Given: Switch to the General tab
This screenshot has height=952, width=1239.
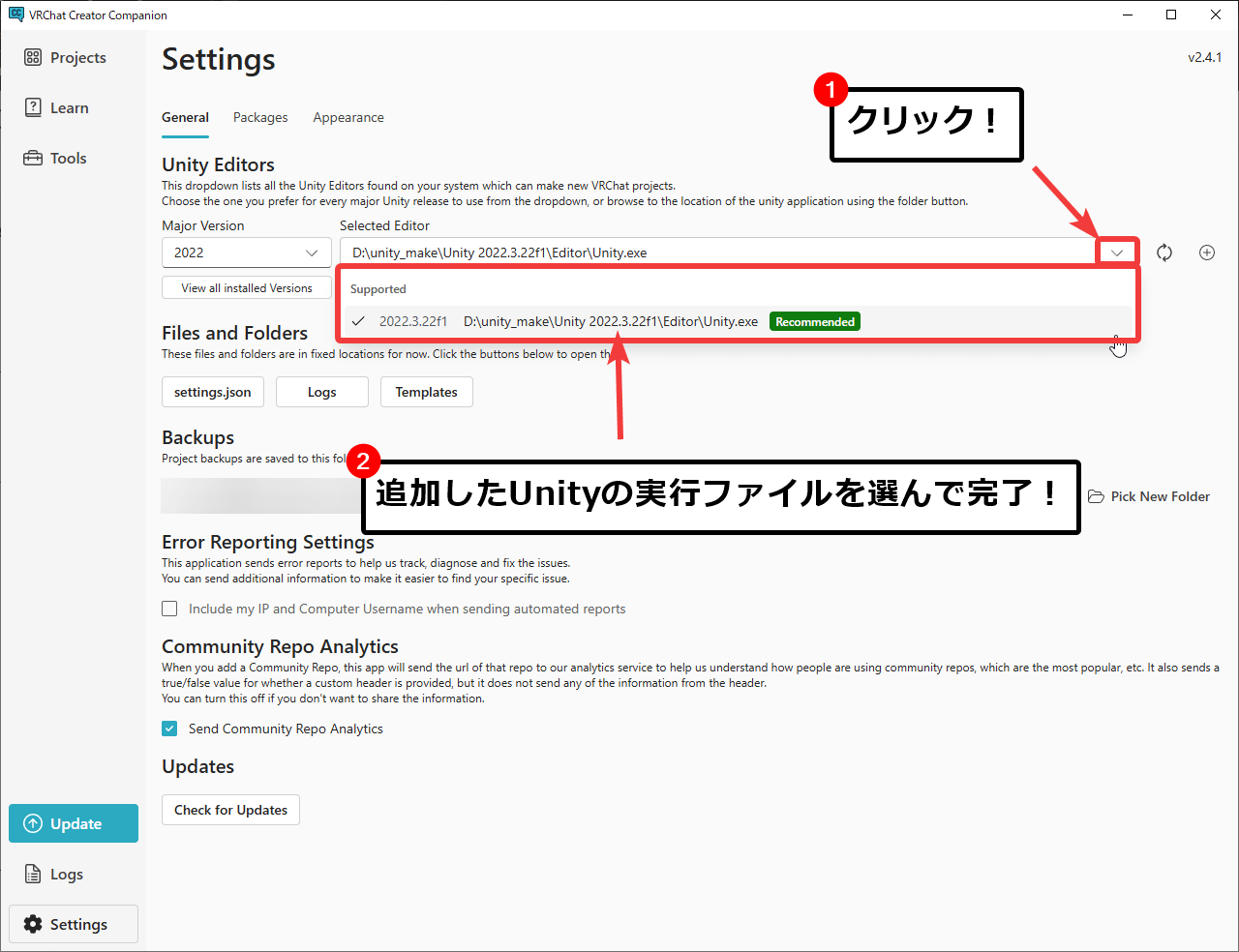Looking at the screenshot, I should [185, 118].
